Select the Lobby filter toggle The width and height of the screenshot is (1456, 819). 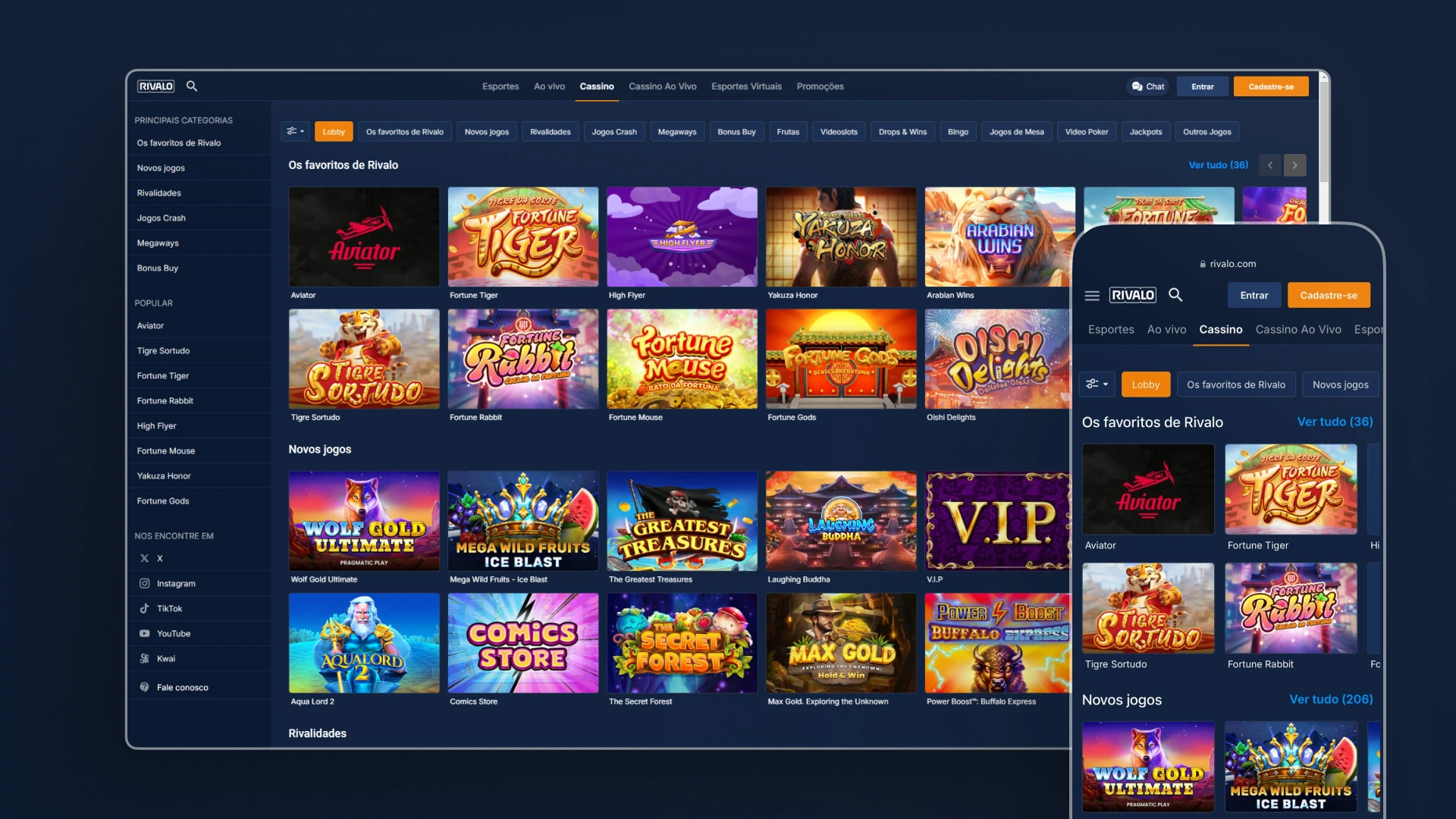(332, 131)
